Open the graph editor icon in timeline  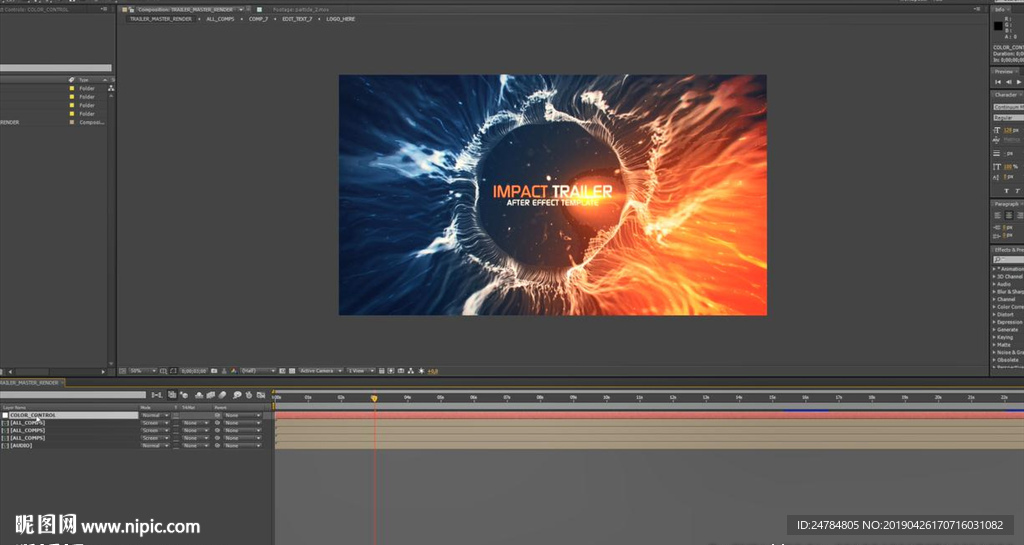pyautogui.click(x=261, y=395)
